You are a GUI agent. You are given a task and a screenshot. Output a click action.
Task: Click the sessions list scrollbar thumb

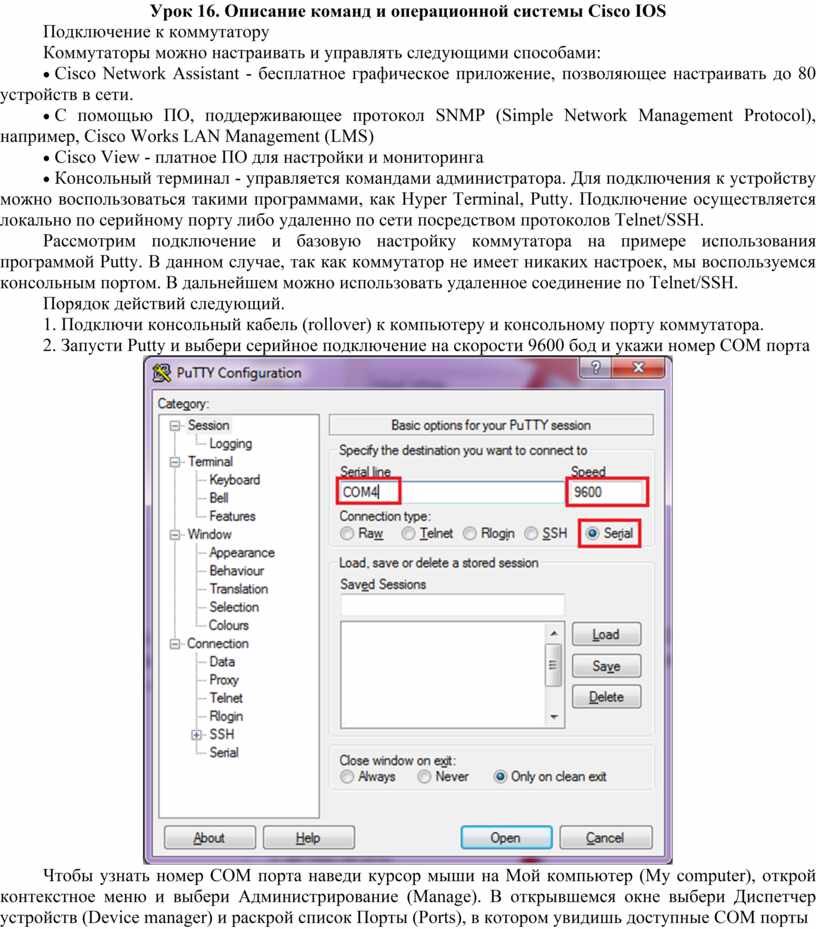pos(553,665)
